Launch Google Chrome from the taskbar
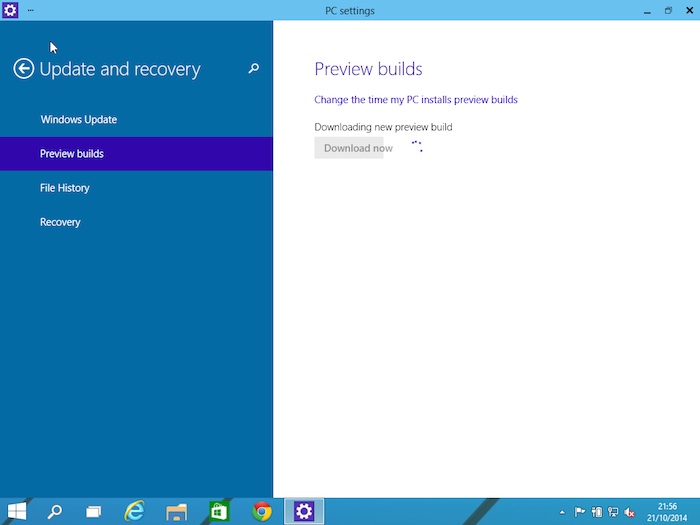This screenshot has height=525, width=700. point(262,511)
